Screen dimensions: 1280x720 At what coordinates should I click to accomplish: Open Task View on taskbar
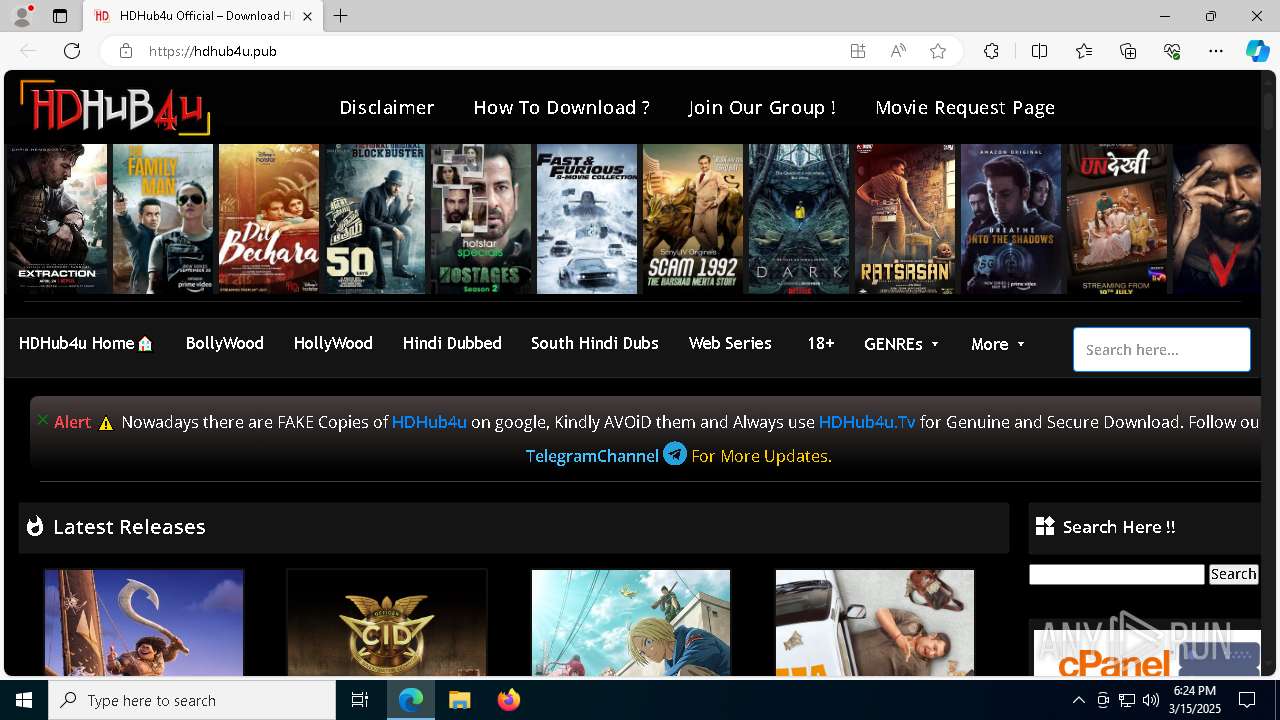coord(360,700)
